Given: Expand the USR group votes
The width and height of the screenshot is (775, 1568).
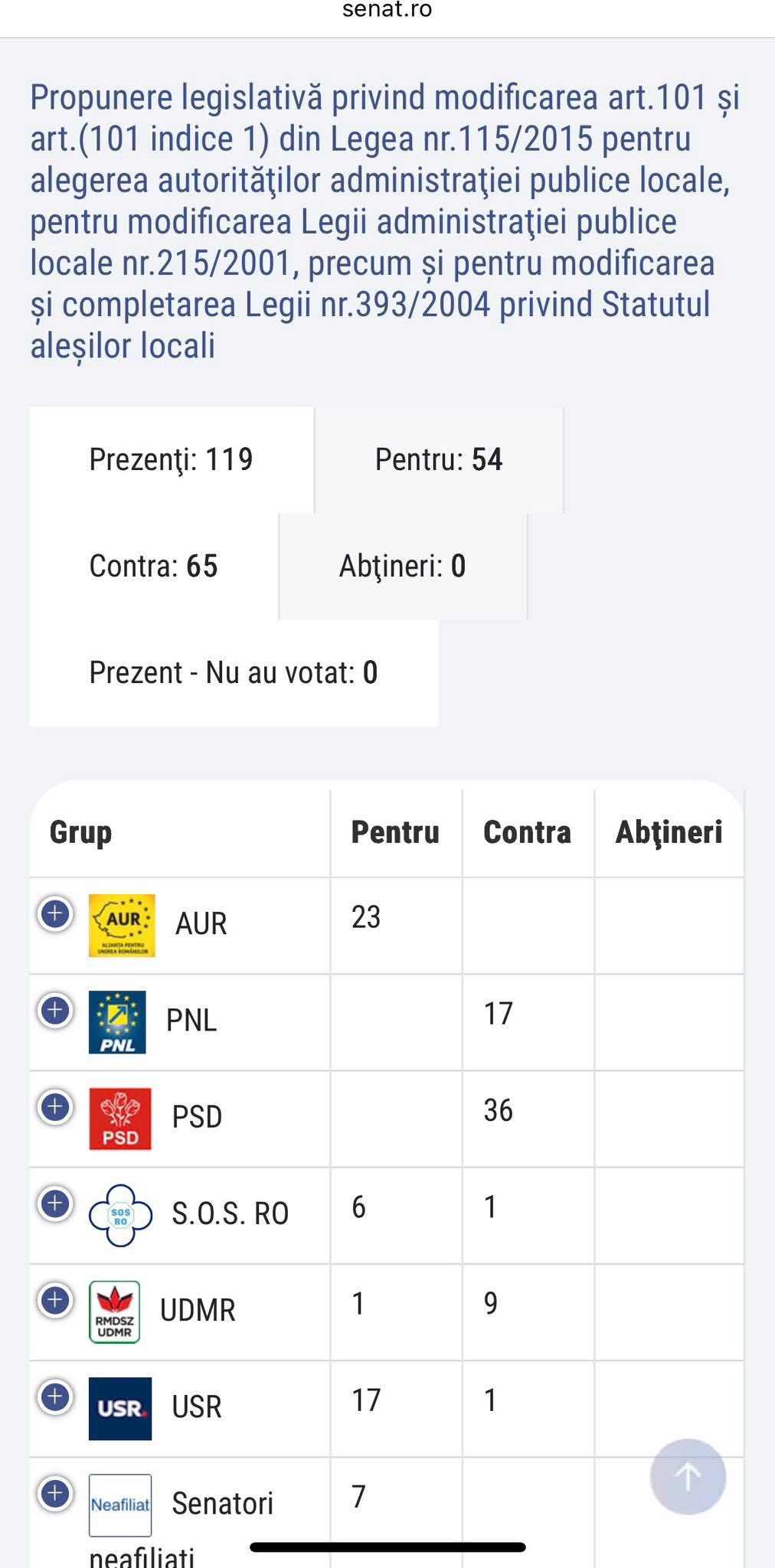Looking at the screenshot, I should (x=55, y=1396).
